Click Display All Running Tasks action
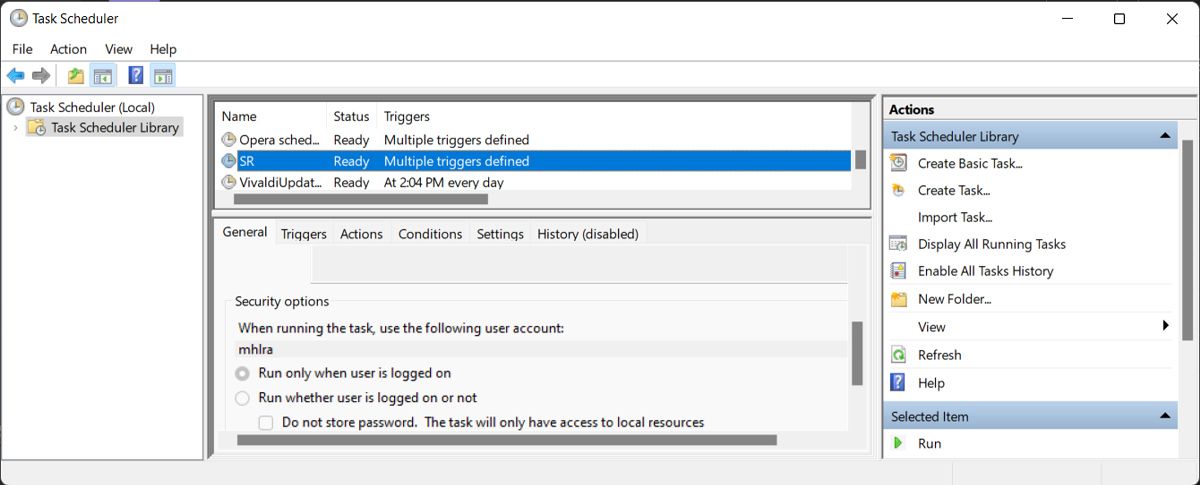 click(992, 244)
